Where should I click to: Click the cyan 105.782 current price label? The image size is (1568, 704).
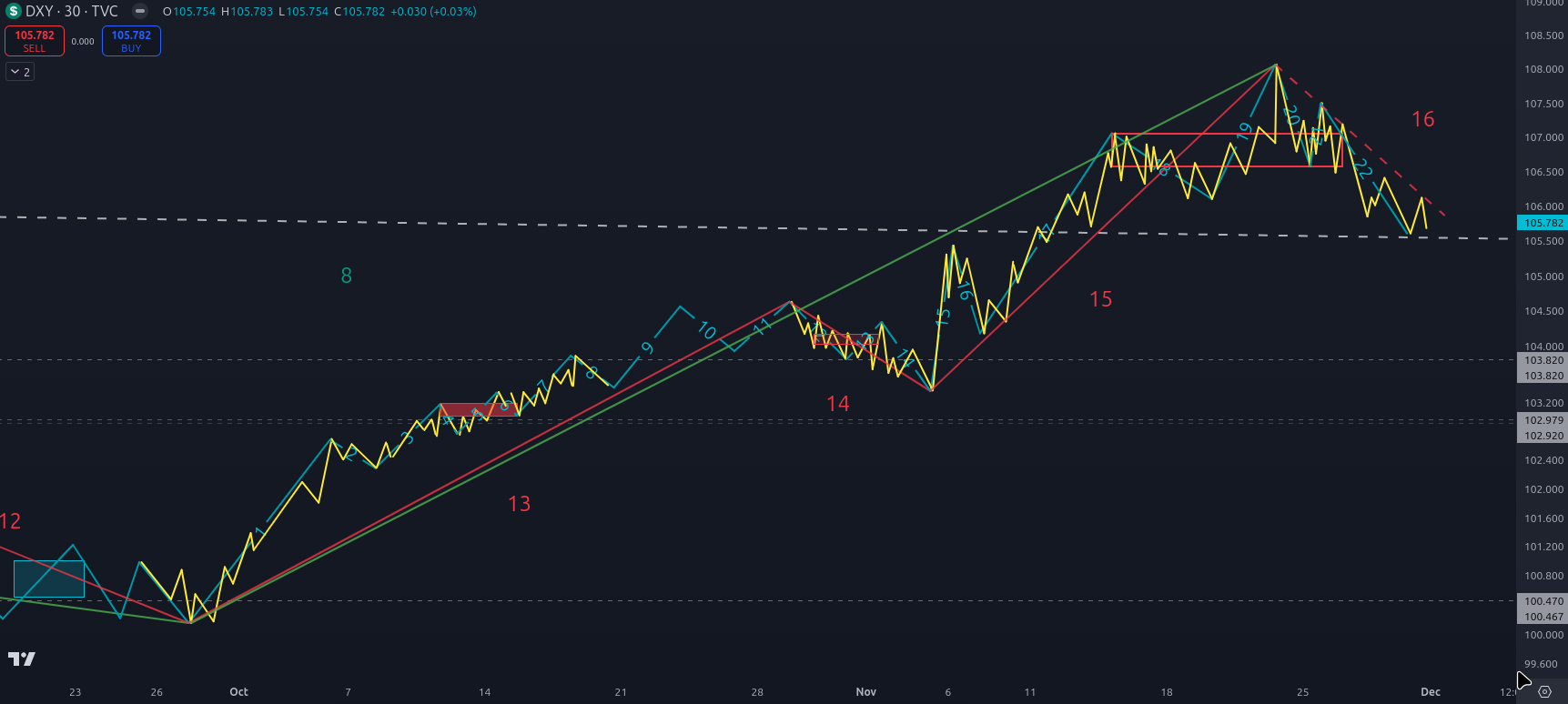tap(1543, 223)
